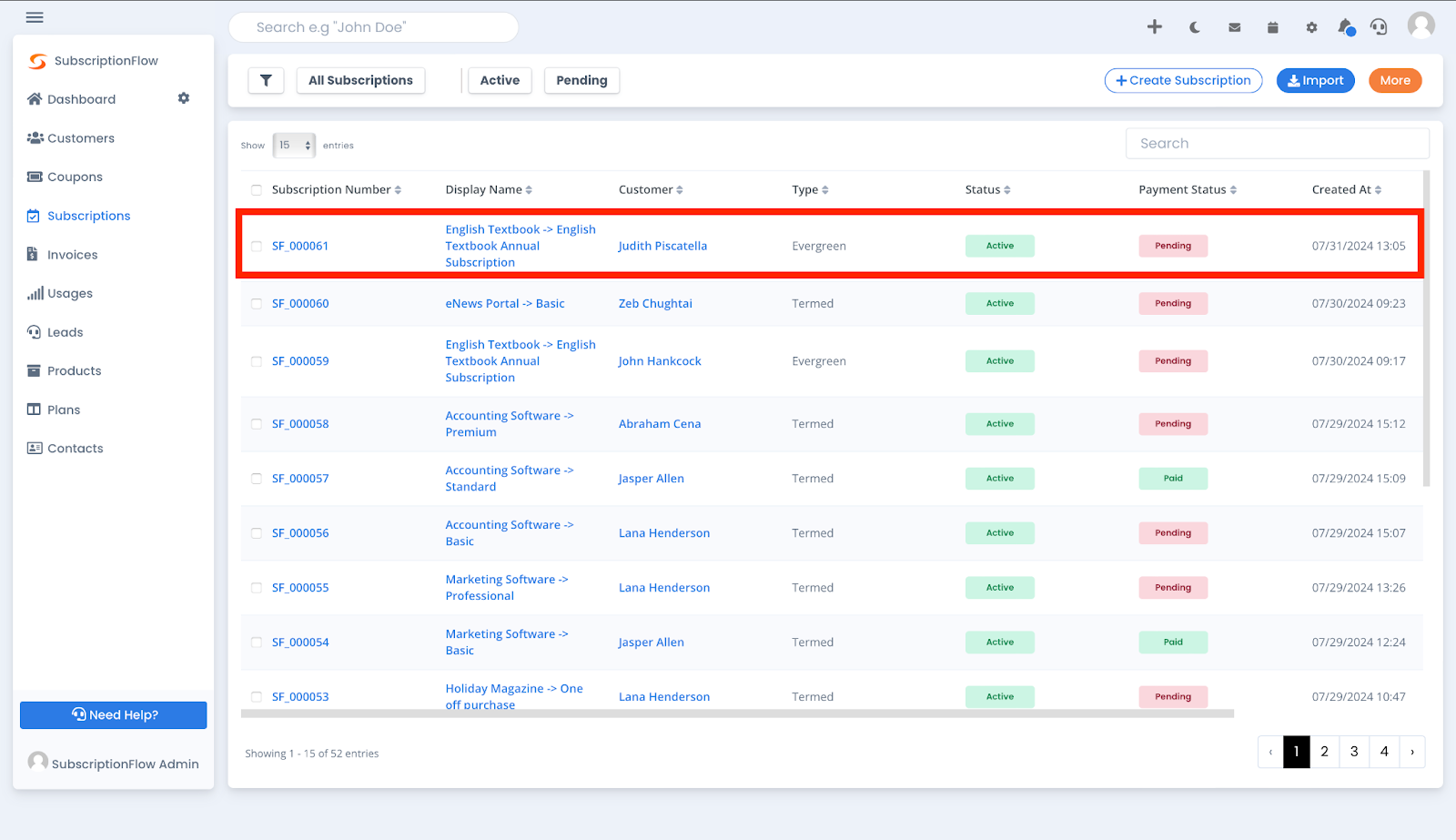The height and width of the screenshot is (840, 1456).
Task: Open Contacts in sidebar
Action: pos(65,448)
